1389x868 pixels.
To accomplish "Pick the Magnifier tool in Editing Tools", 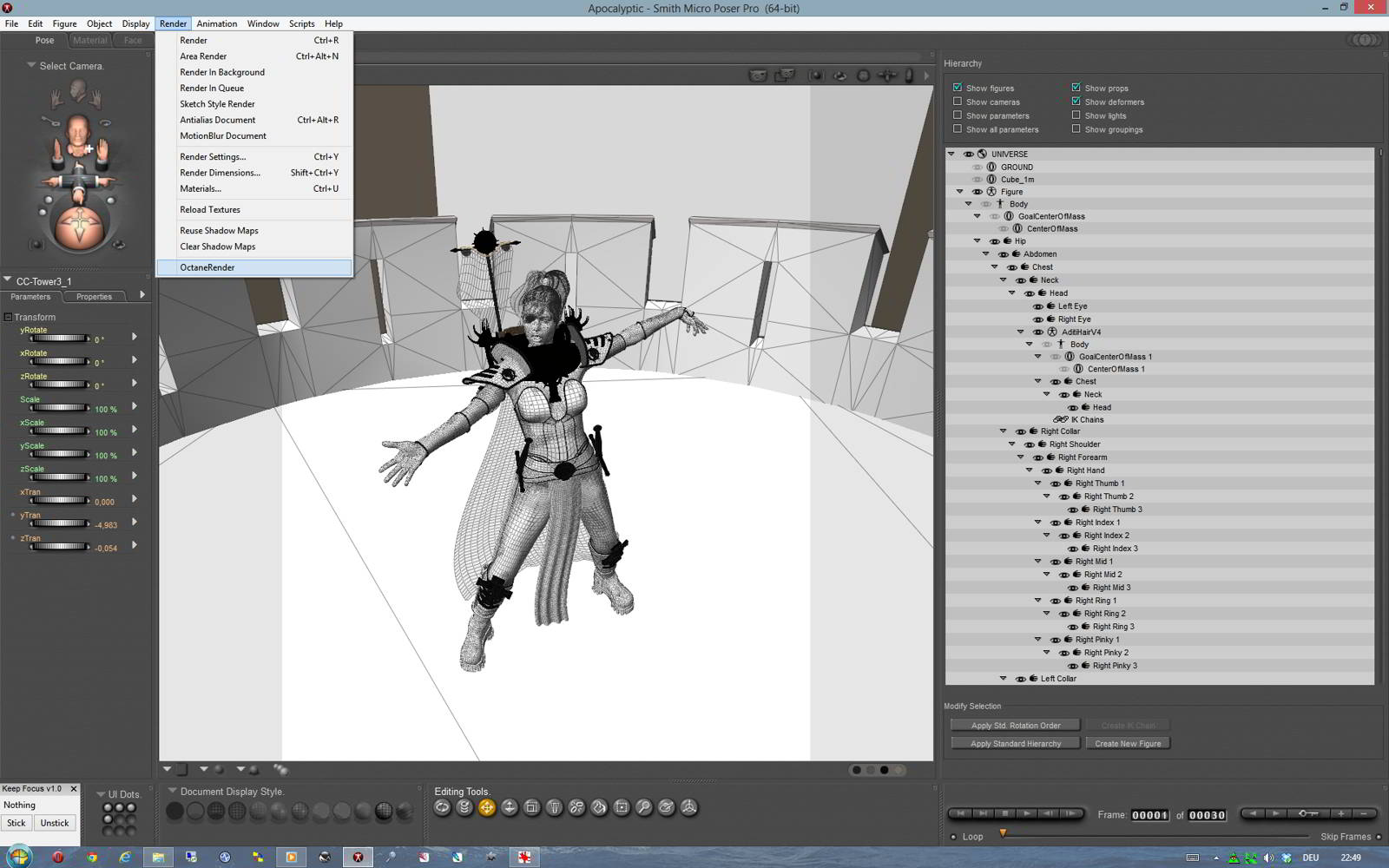I will click(x=643, y=808).
